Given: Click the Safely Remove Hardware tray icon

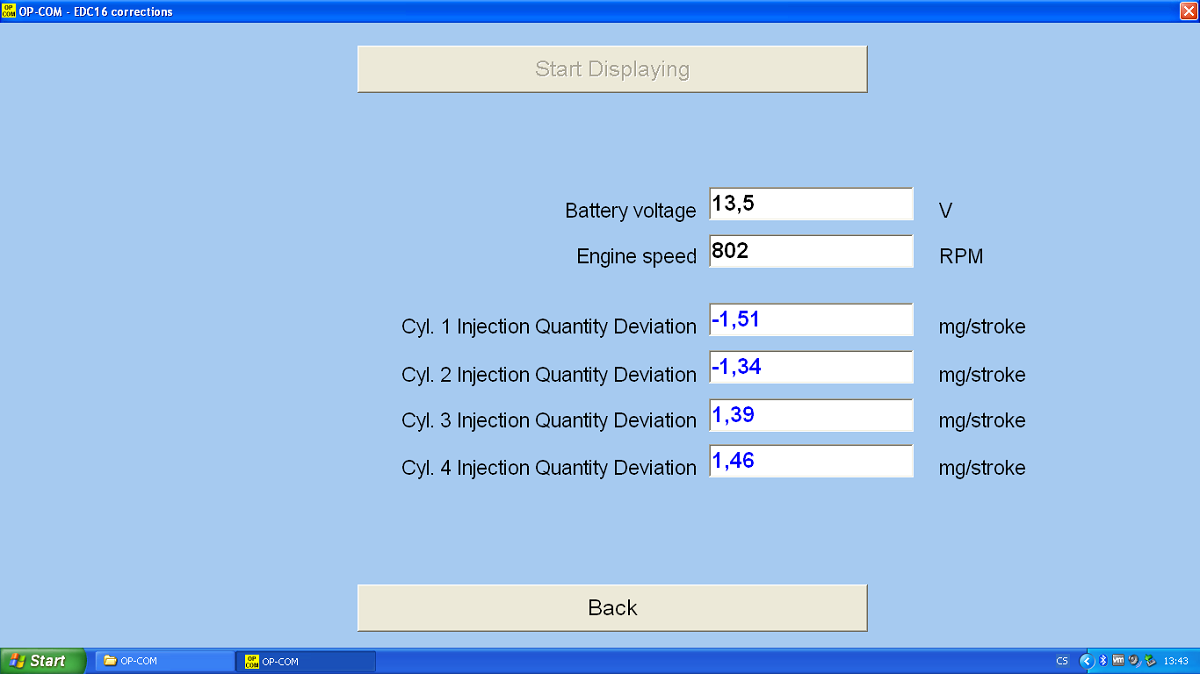Looking at the screenshot, I should [x=1150, y=661].
